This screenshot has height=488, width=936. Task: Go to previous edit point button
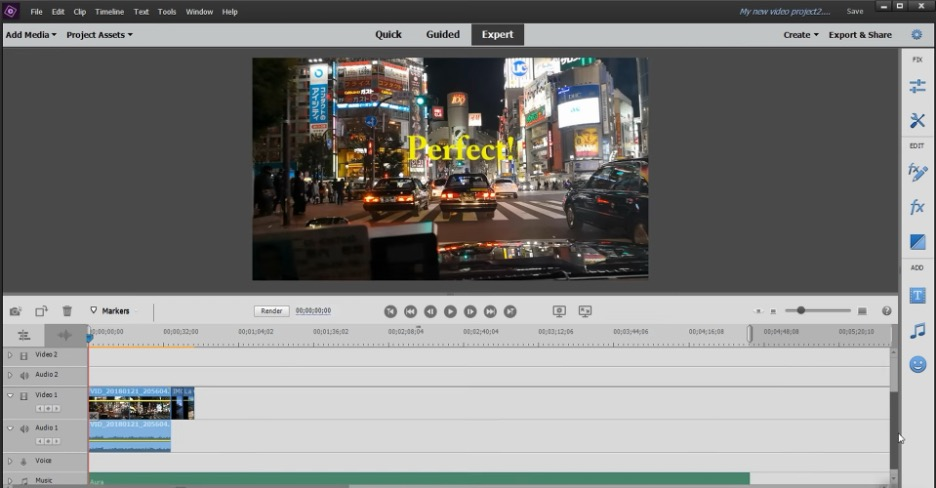coord(390,311)
